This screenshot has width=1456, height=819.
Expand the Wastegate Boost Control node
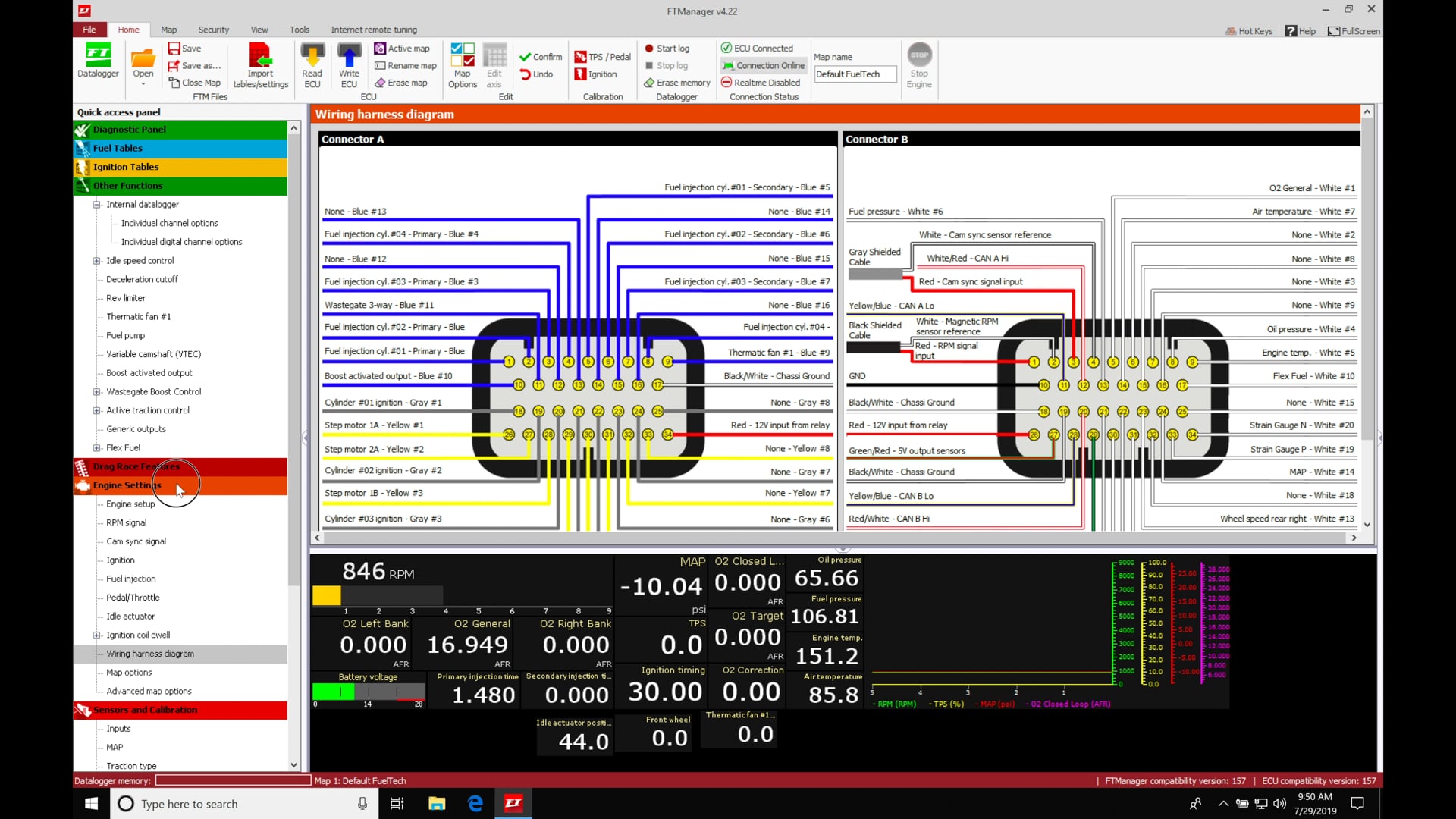click(96, 391)
